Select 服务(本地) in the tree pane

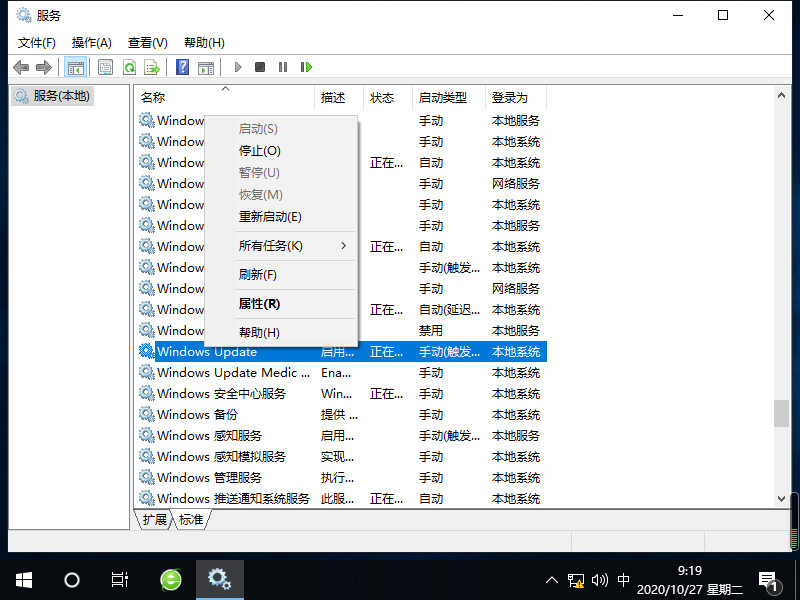point(60,96)
